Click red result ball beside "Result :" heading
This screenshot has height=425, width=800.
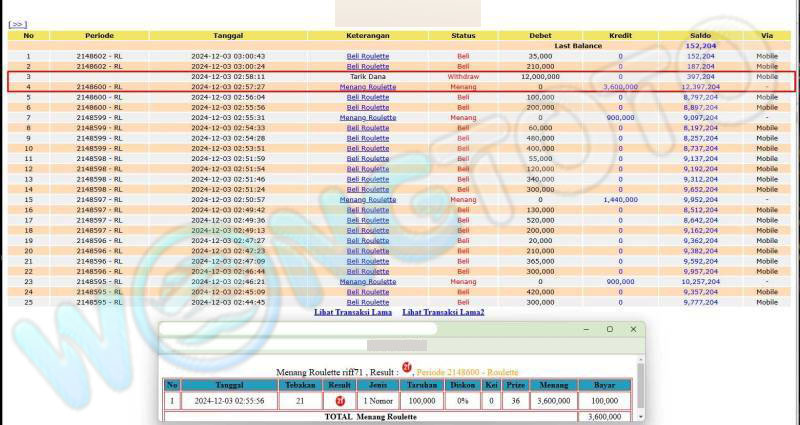[407, 367]
